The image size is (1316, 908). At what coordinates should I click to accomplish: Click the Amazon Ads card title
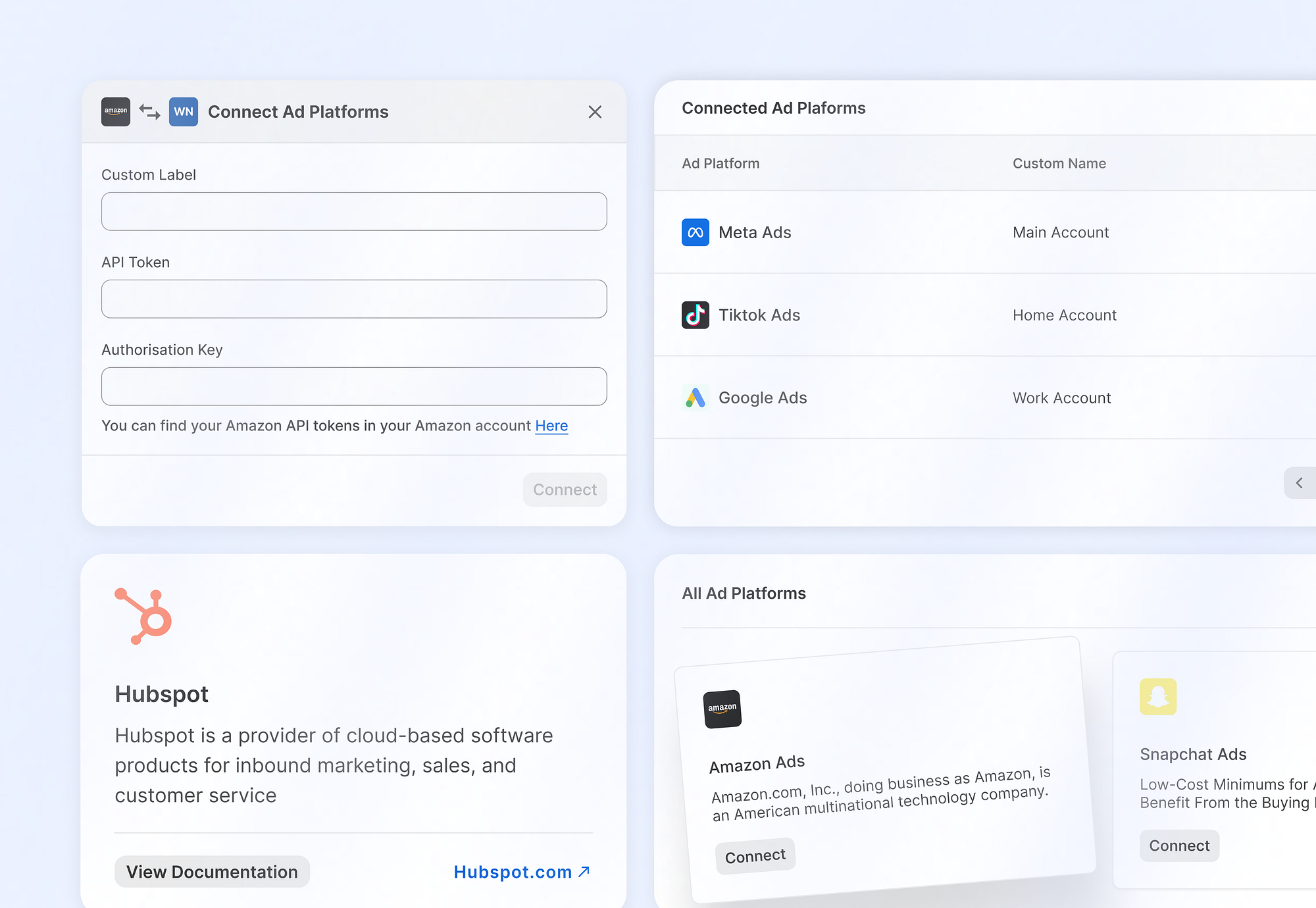click(x=757, y=765)
